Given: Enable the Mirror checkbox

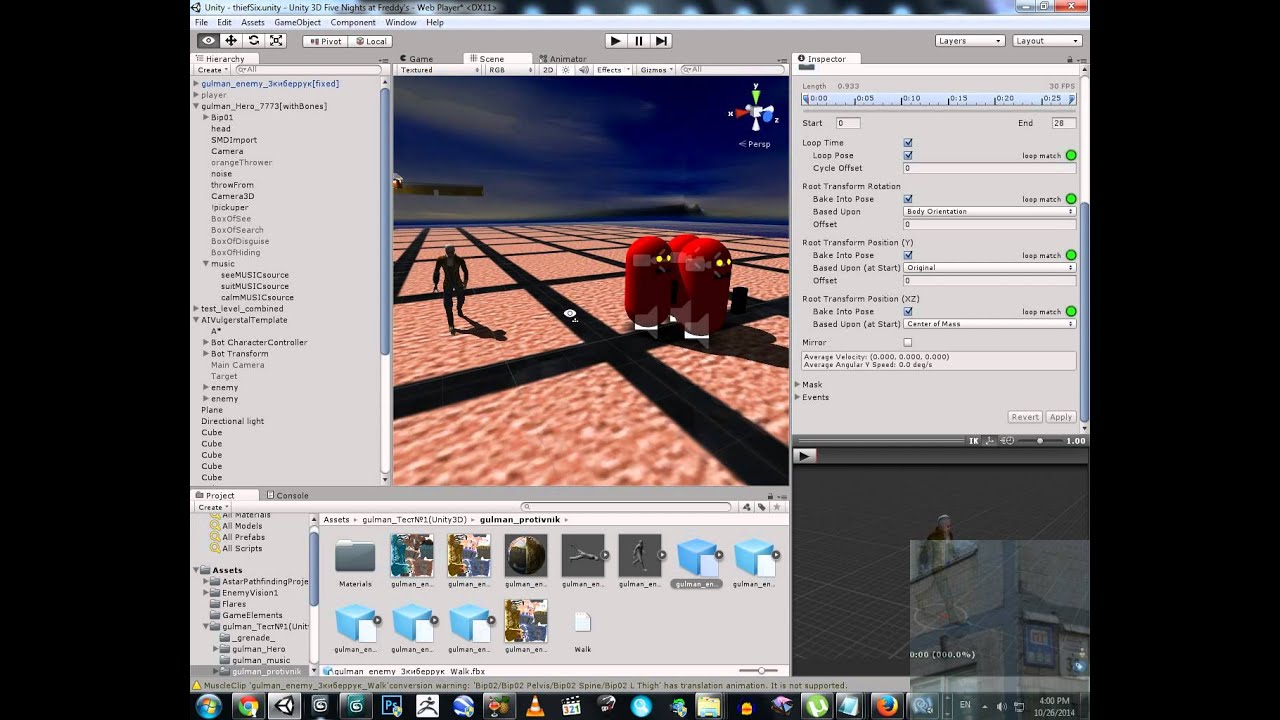Looking at the screenshot, I should (x=908, y=342).
